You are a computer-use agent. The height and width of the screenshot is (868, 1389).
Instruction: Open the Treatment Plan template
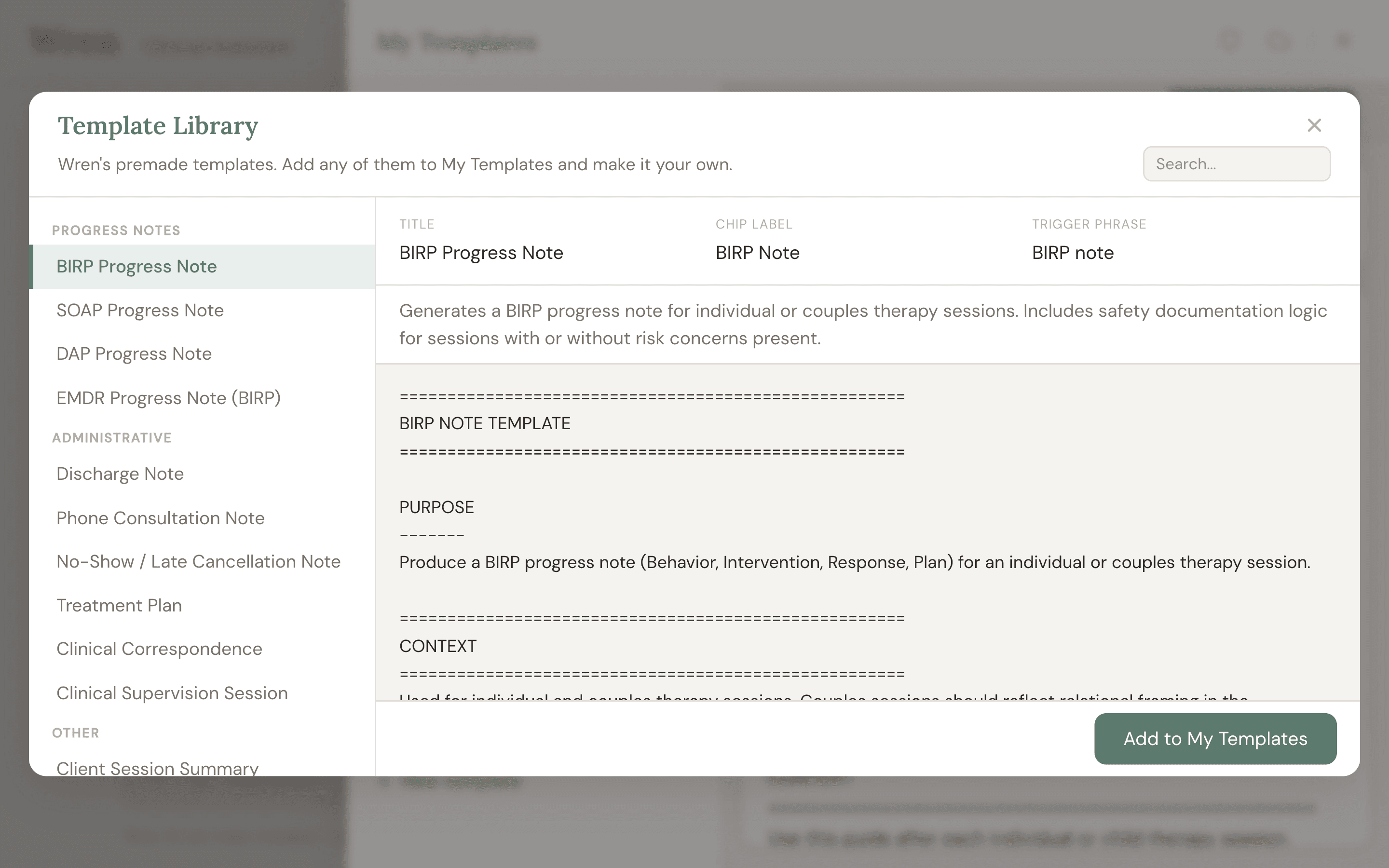(x=202, y=605)
